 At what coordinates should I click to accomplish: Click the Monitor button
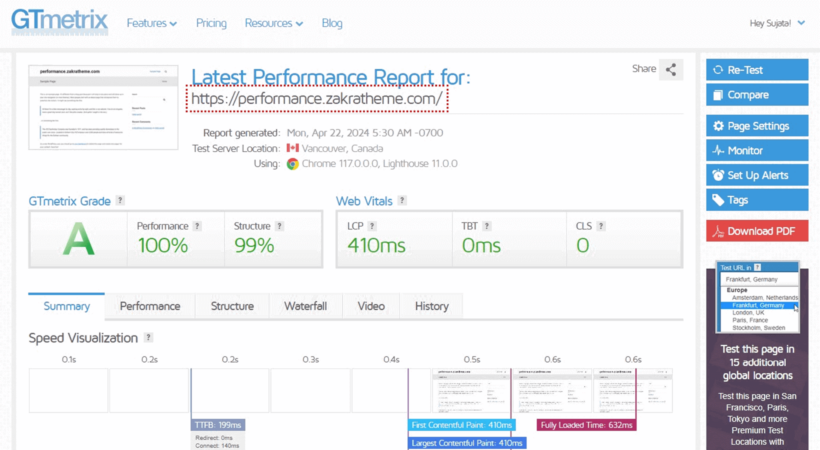tap(757, 151)
